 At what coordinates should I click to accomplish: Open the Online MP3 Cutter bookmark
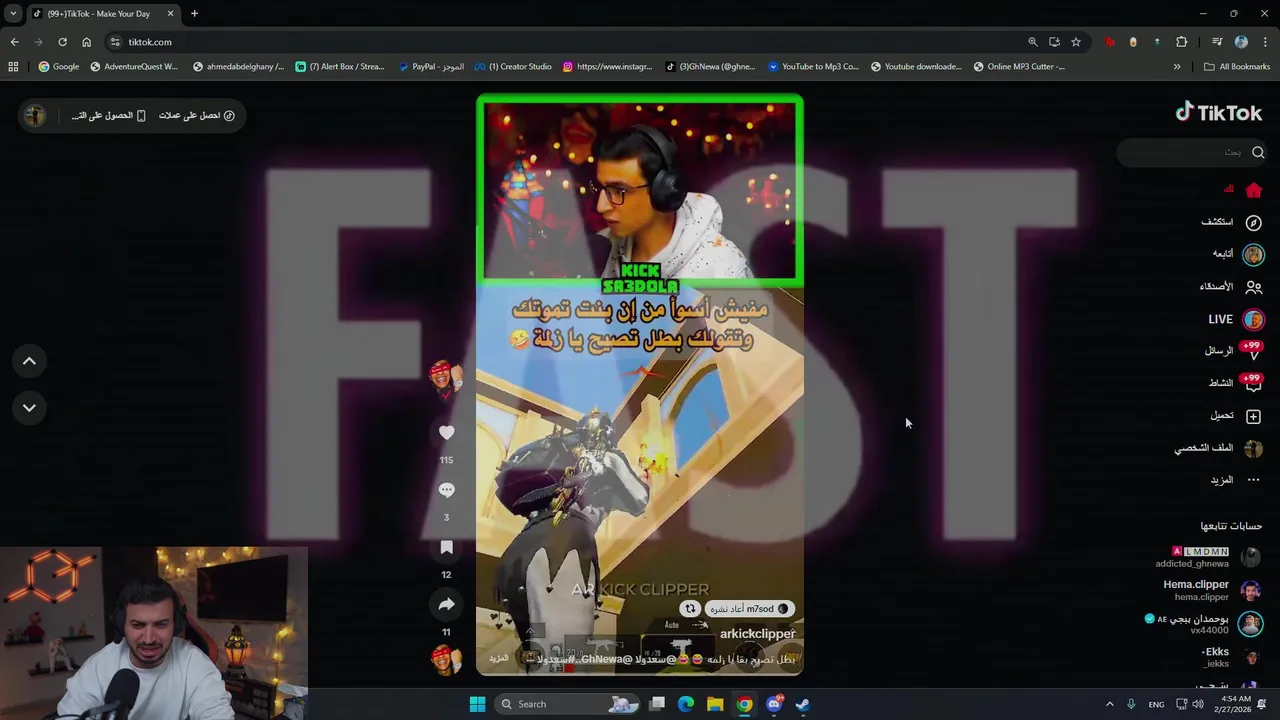[1019, 67]
